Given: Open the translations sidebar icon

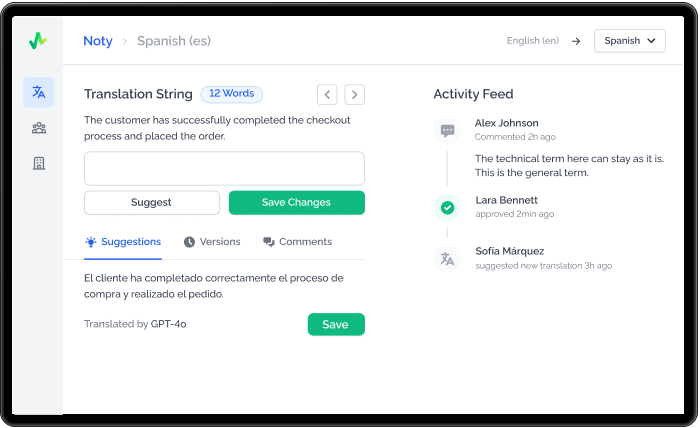Looking at the screenshot, I should pos(39,92).
